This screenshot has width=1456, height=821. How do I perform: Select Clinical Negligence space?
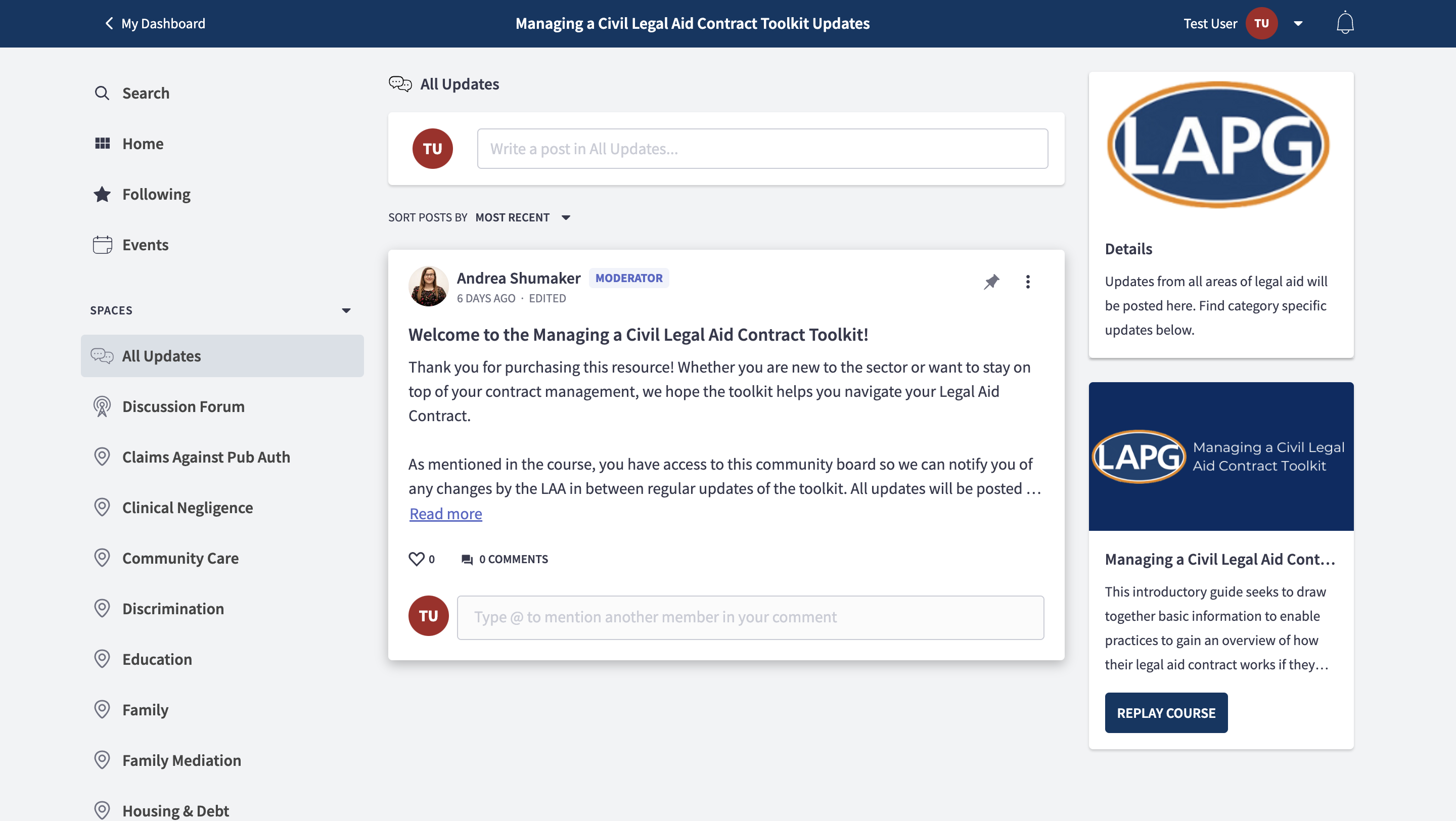pos(187,508)
